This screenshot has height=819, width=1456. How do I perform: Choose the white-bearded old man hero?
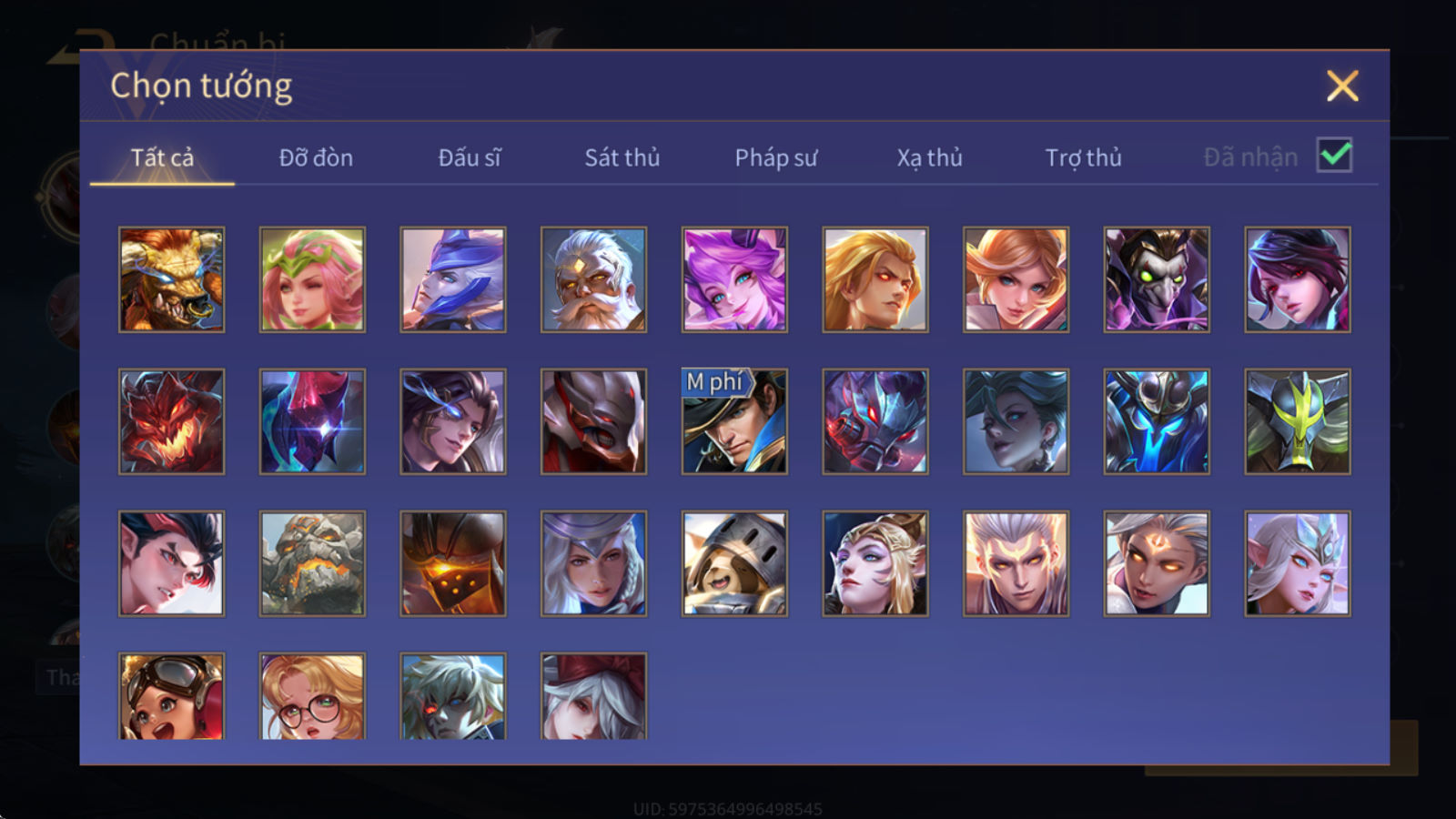click(593, 279)
